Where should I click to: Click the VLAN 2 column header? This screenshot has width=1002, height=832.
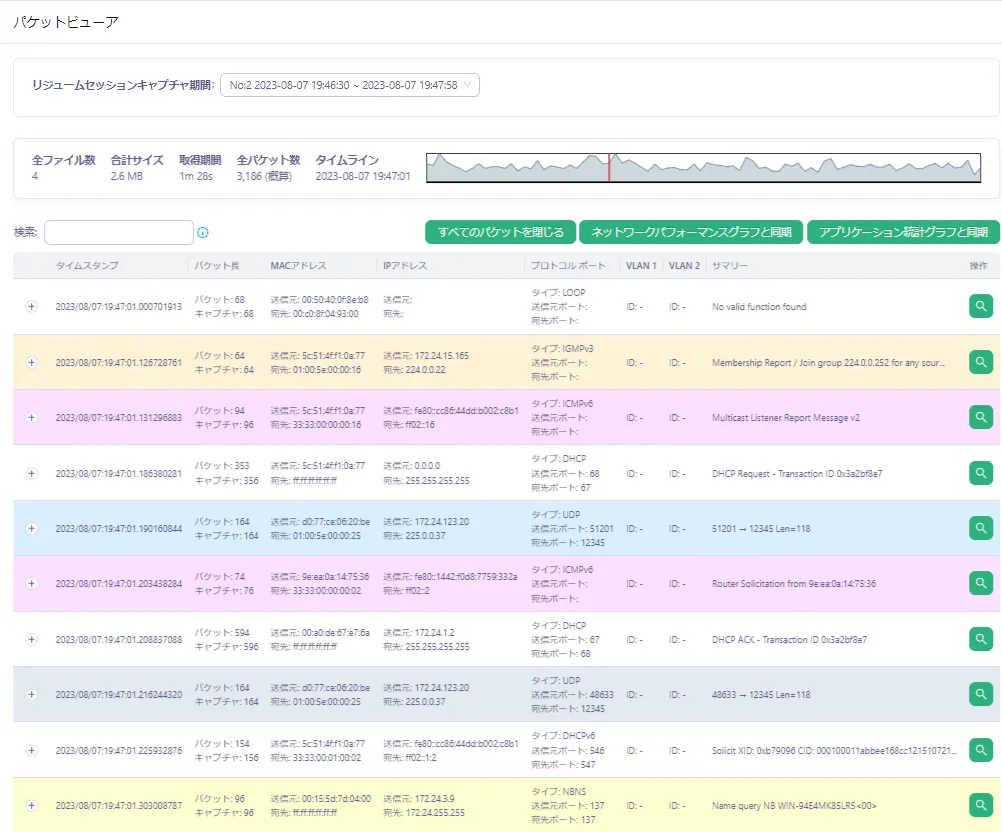coord(684,266)
